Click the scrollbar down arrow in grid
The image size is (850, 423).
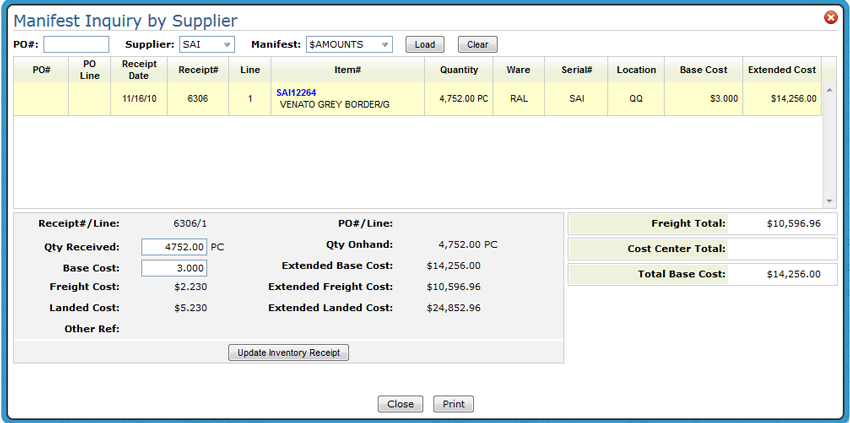829,201
